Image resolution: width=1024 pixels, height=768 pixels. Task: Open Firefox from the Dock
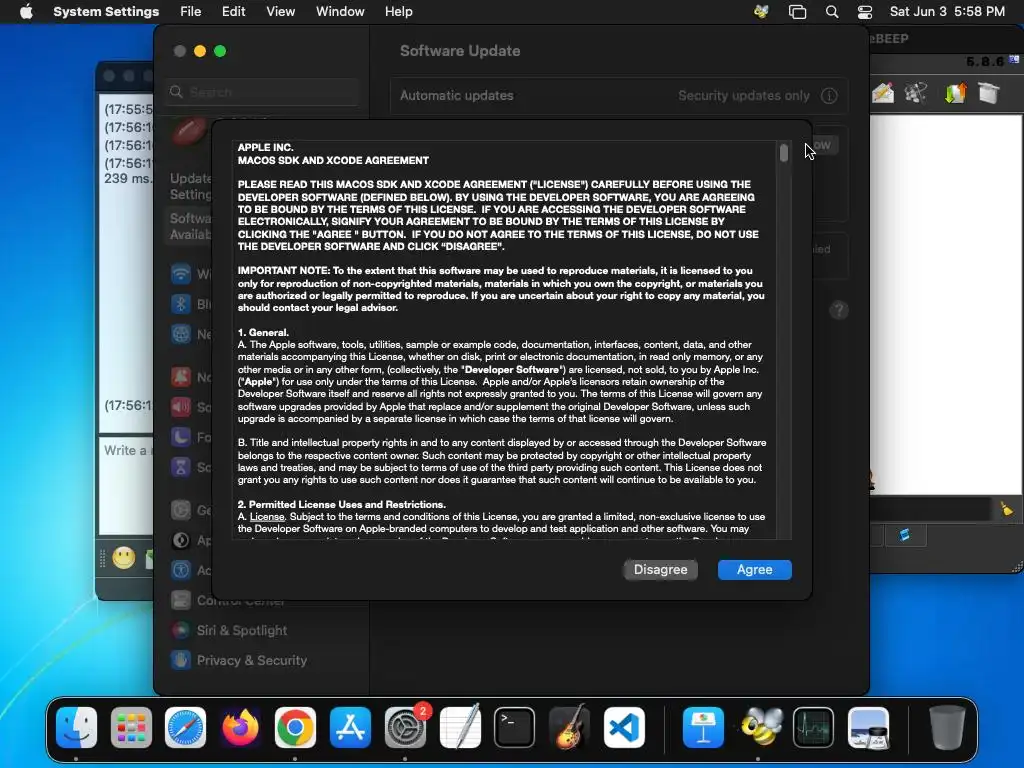coord(240,727)
